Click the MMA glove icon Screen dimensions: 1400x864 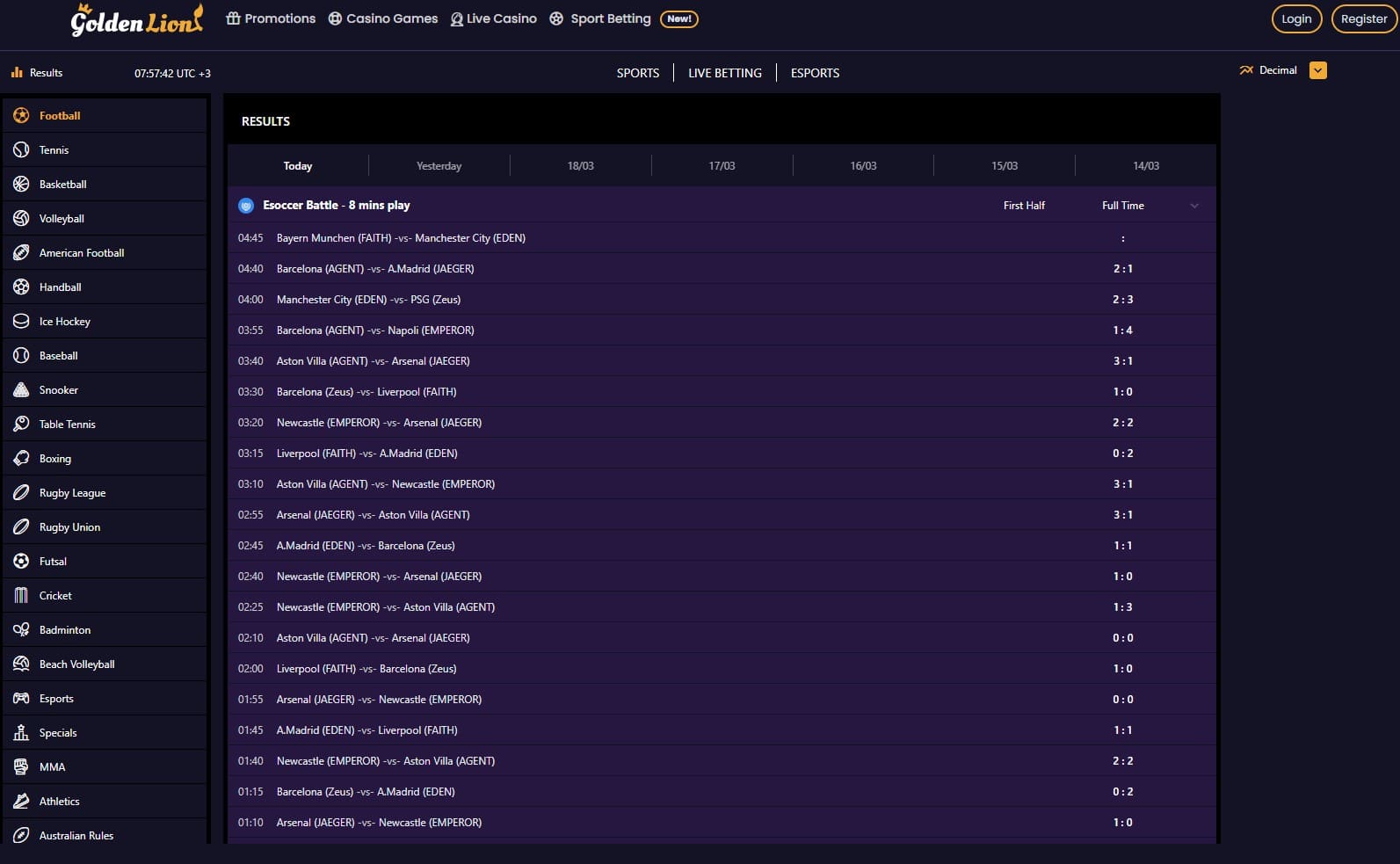pyautogui.click(x=21, y=766)
